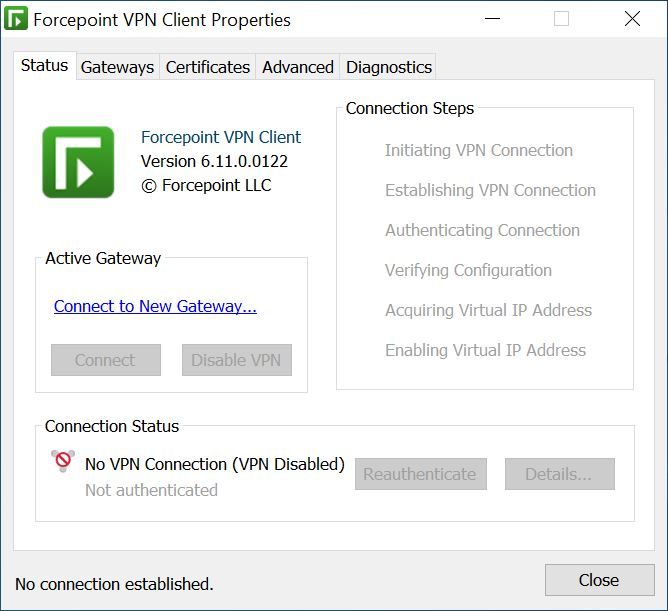Minimize the Forcepoint VPN window

tap(492, 19)
